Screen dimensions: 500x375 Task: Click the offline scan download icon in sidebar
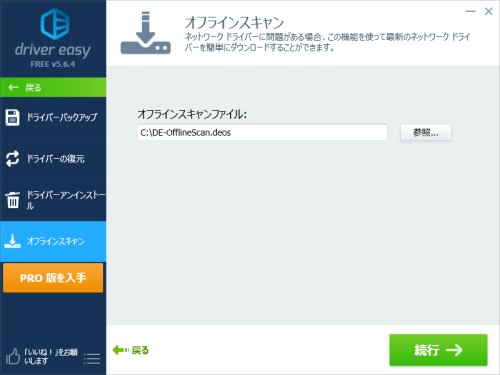point(12,241)
